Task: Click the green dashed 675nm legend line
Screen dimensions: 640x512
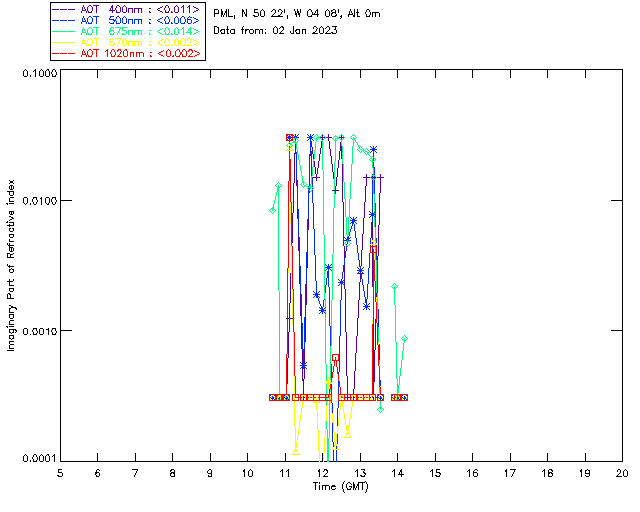Action: [x=64, y=32]
